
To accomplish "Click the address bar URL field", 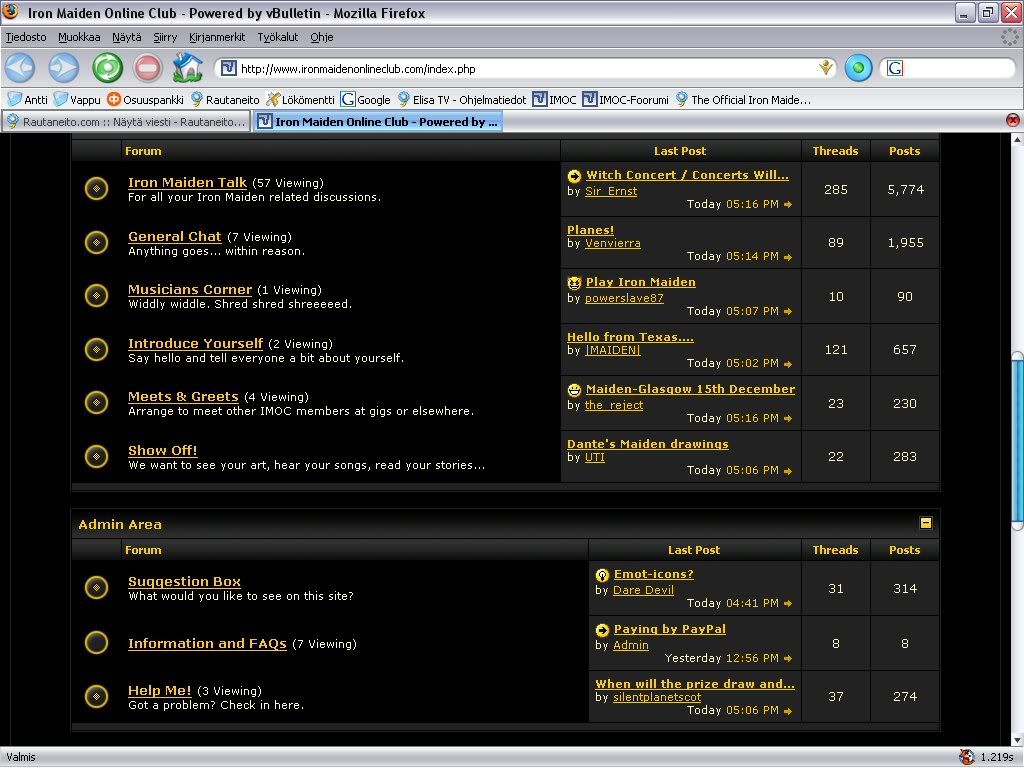I will pos(526,68).
